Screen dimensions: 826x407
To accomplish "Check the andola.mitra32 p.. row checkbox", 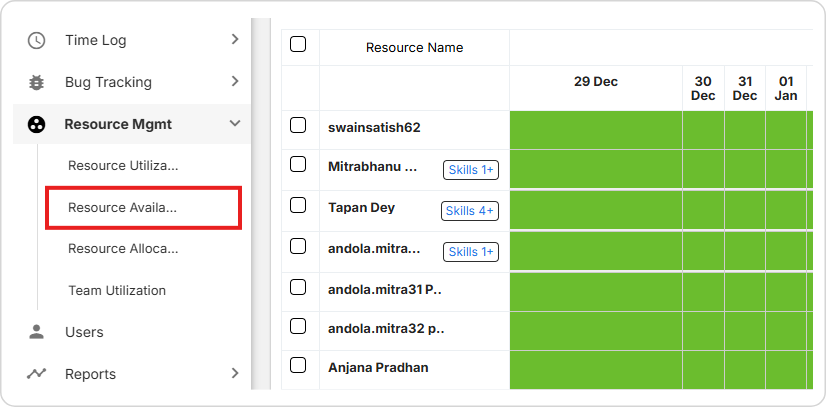I will click(x=298, y=326).
